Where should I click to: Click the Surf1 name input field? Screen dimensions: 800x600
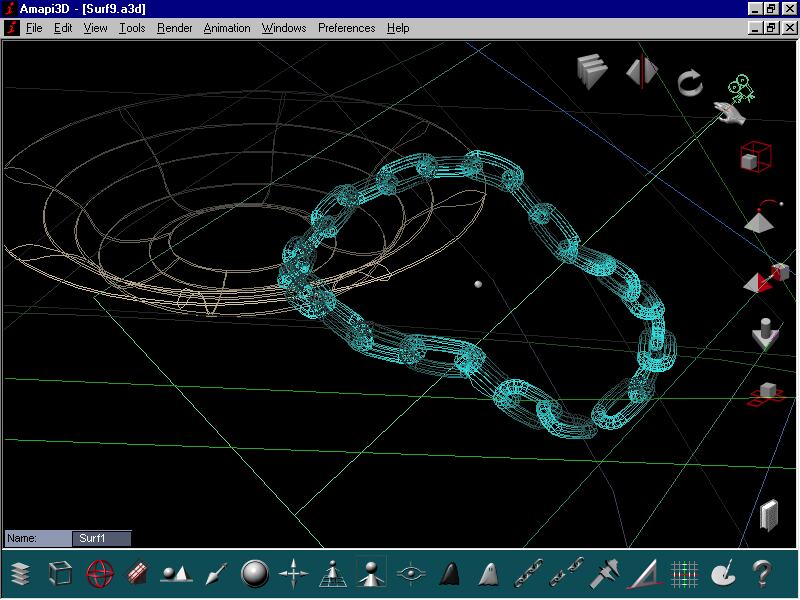tap(102, 537)
